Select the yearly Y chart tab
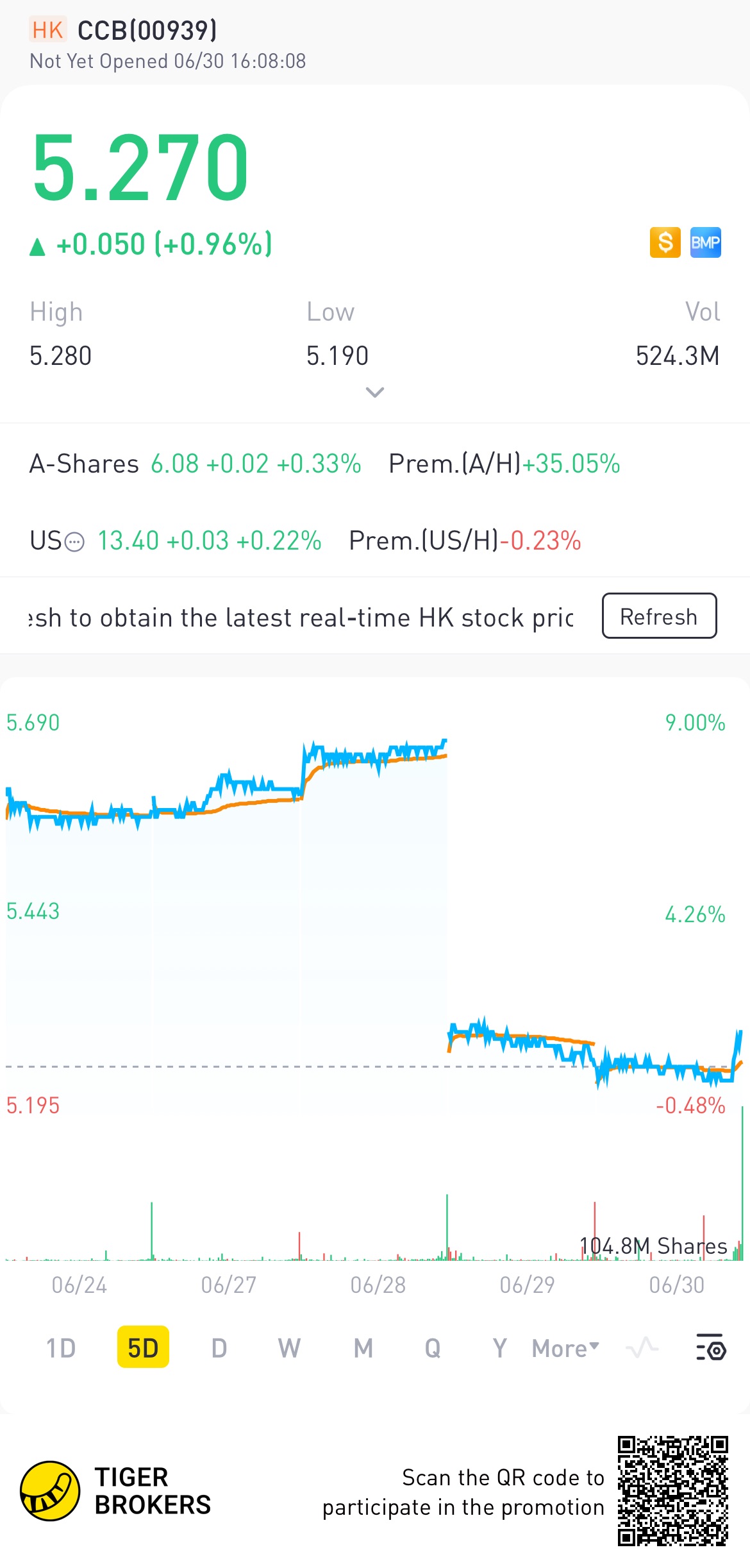The image size is (750, 1568). click(x=499, y=1348)
